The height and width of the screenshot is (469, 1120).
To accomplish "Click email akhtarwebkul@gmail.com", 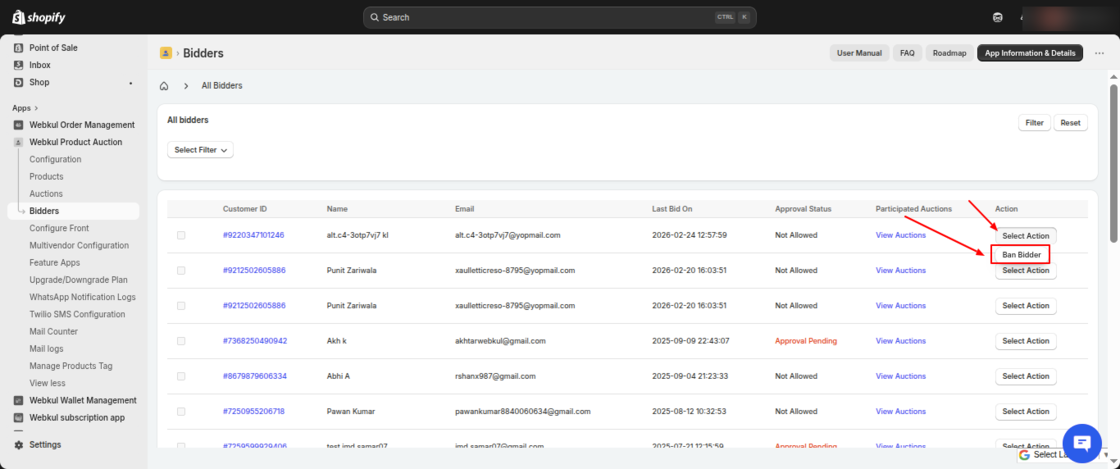I will point(501,341).
